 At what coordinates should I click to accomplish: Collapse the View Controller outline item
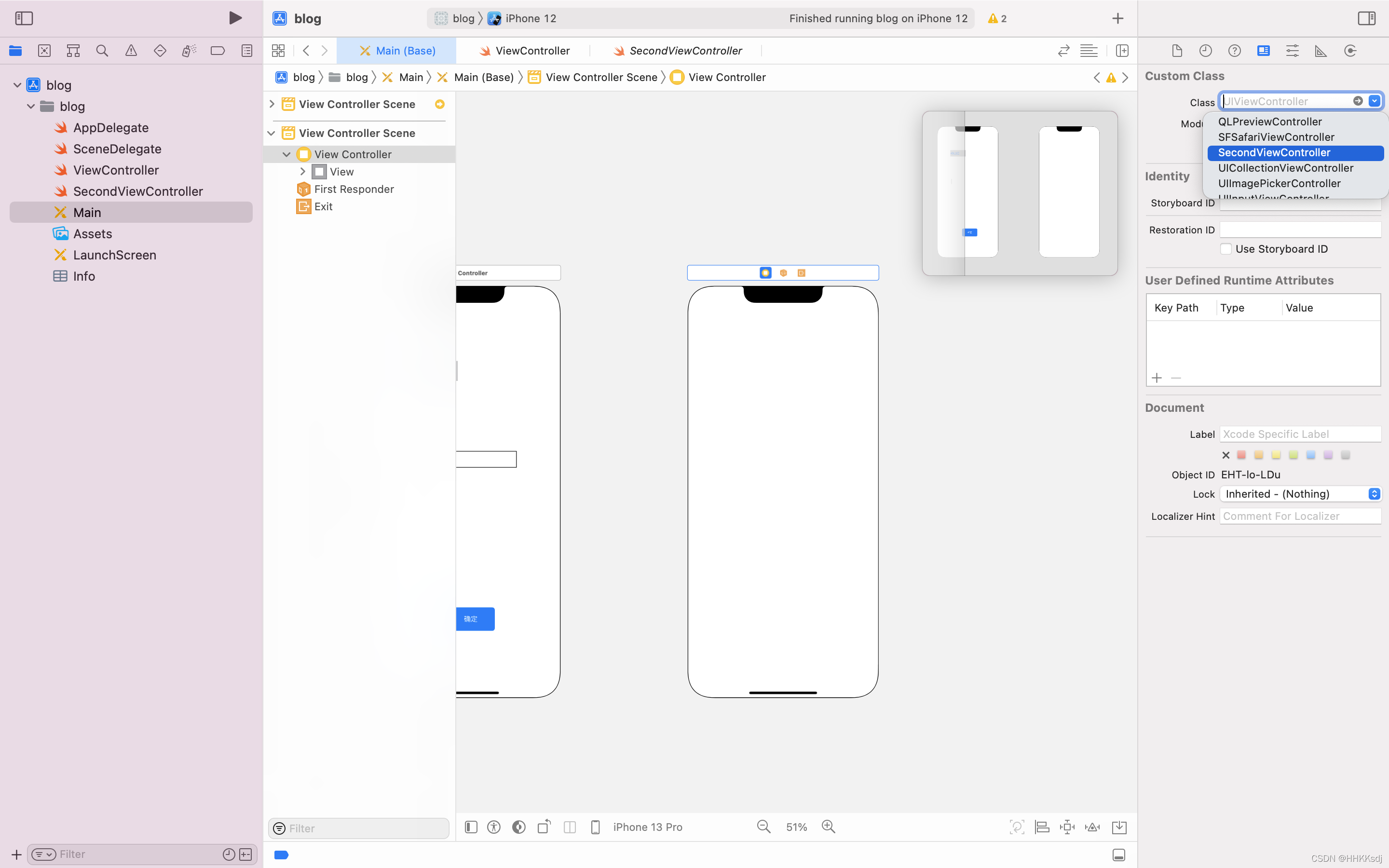pyautogui.click(x=286, y=154)
